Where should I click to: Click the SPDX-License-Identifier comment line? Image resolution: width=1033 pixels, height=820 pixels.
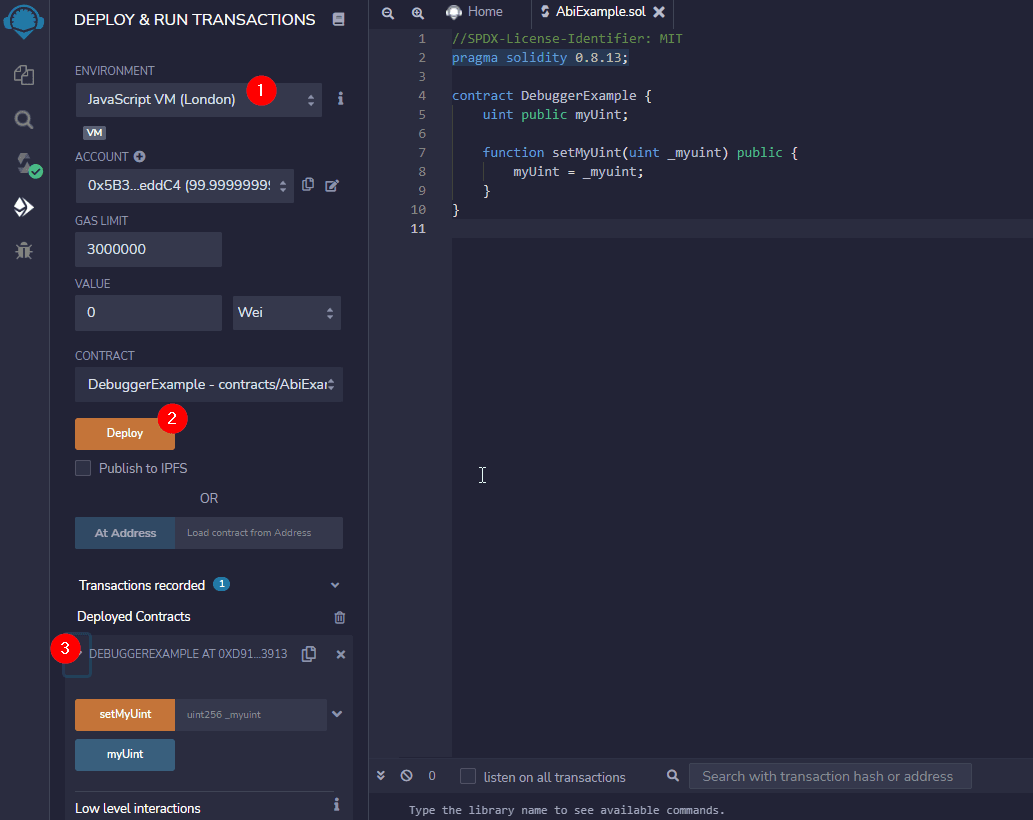point(567,39)
